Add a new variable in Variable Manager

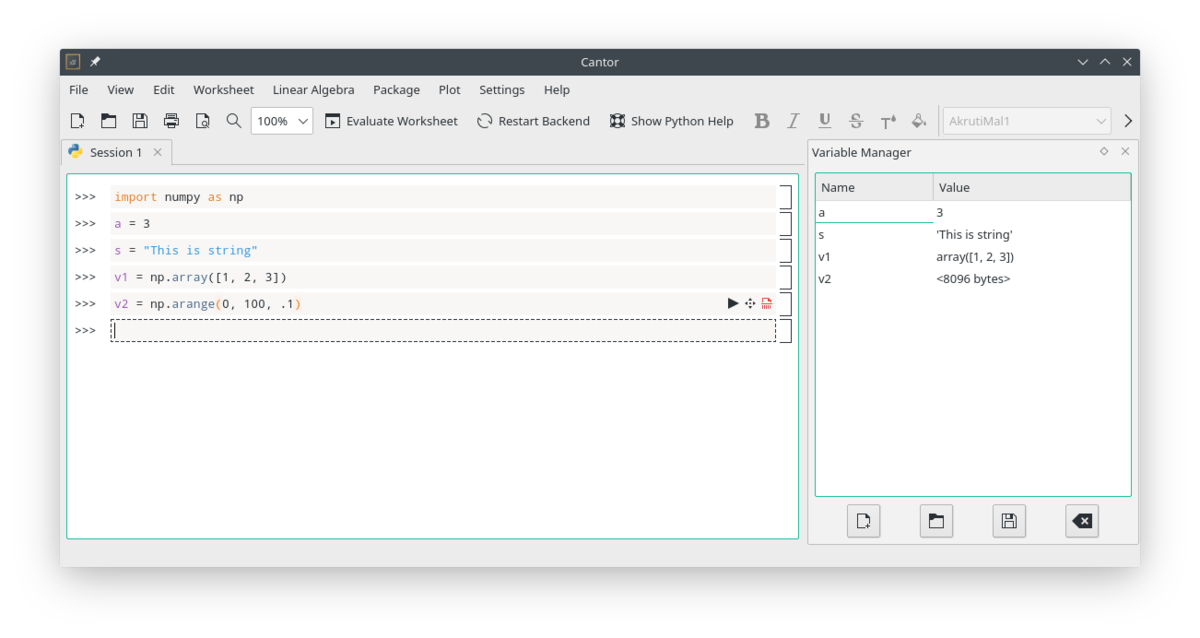coord(863,521)
